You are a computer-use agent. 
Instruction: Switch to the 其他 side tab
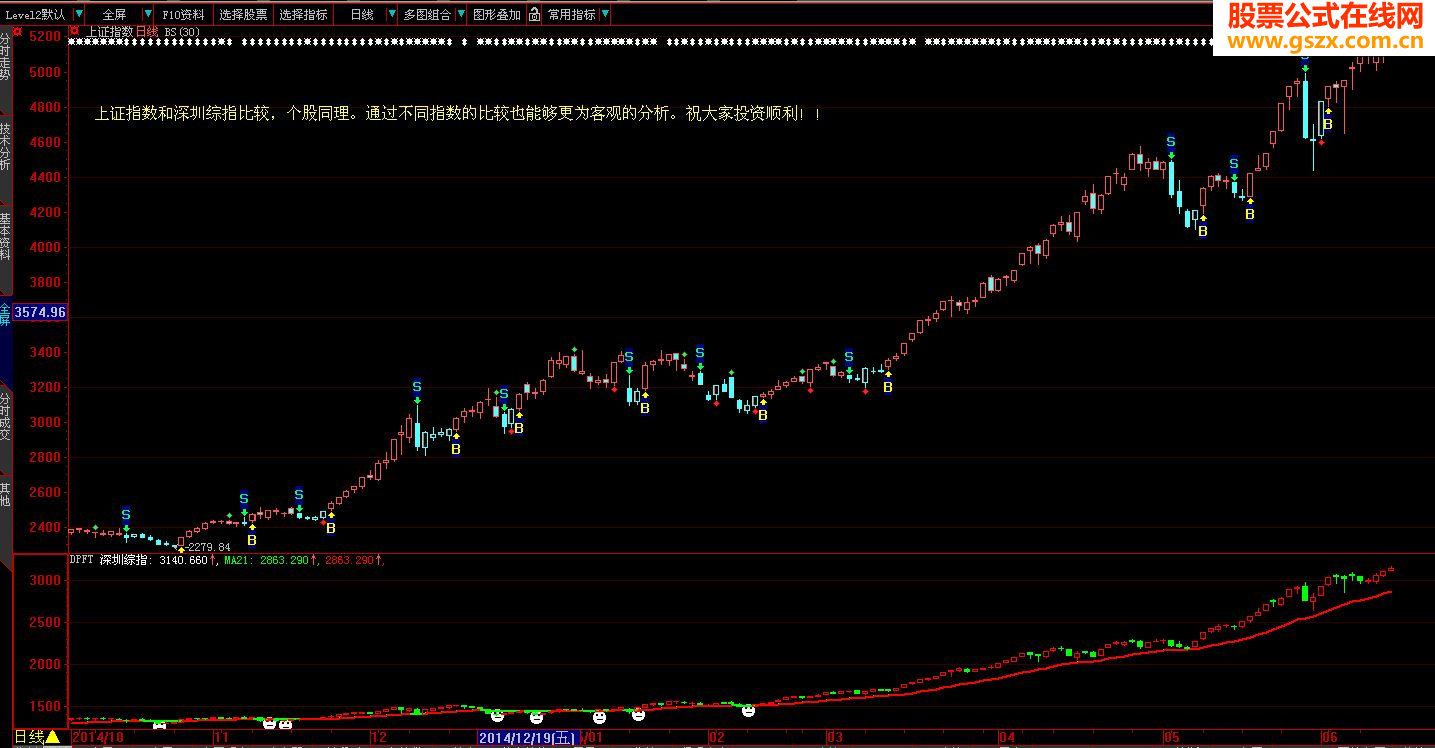tap(5, 494)
